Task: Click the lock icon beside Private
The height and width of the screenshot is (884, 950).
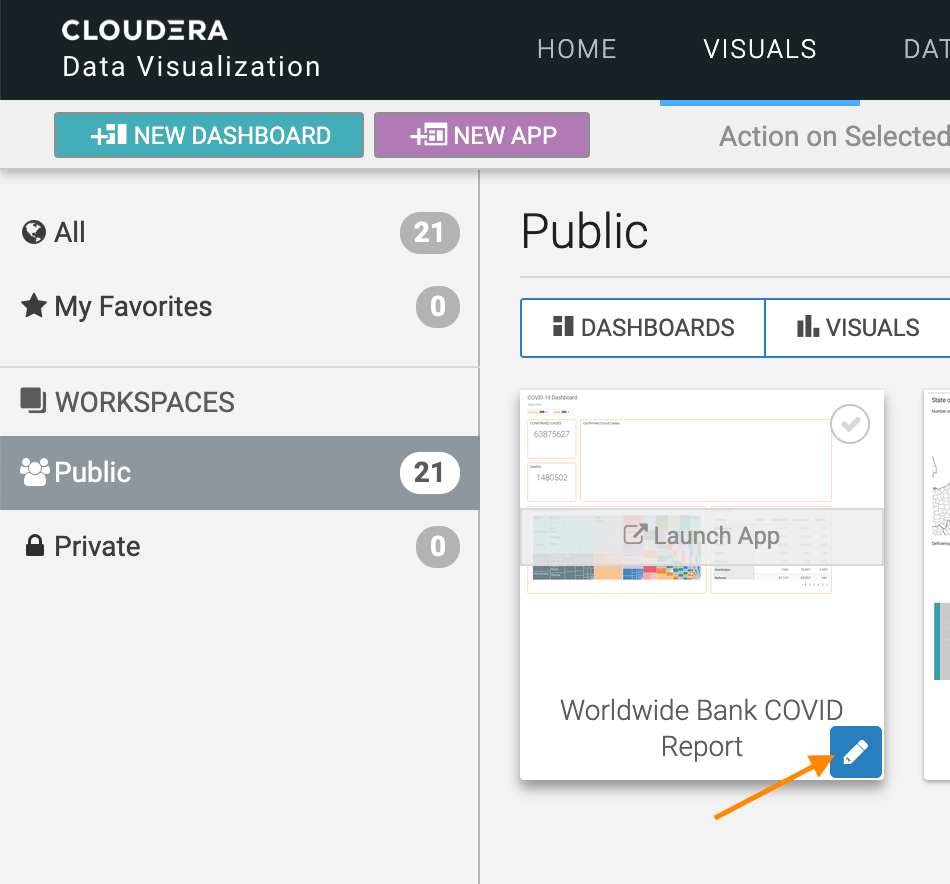Action: pos(33,546)
